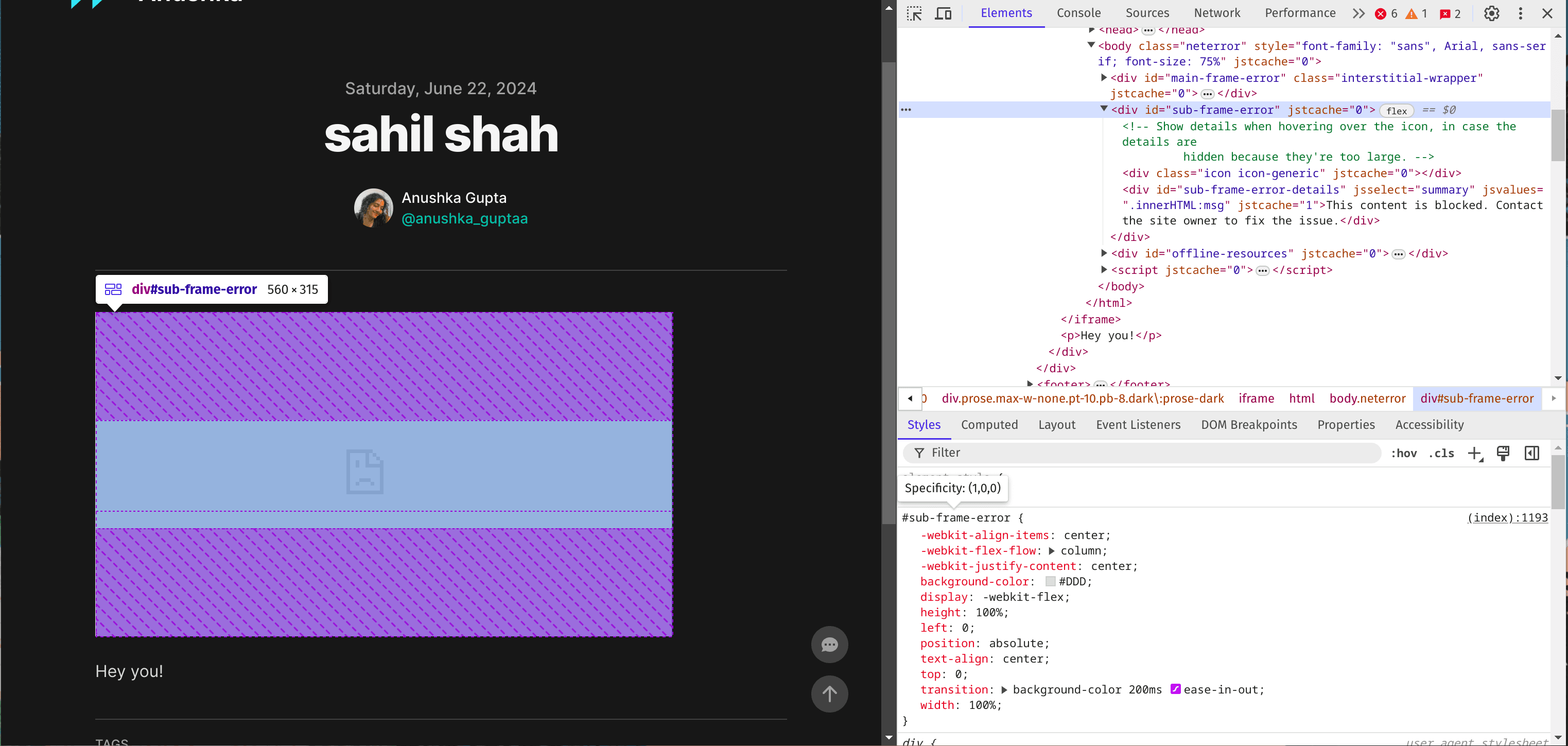
Task: Switch to the Elements tab
Action: point(1006,13)
